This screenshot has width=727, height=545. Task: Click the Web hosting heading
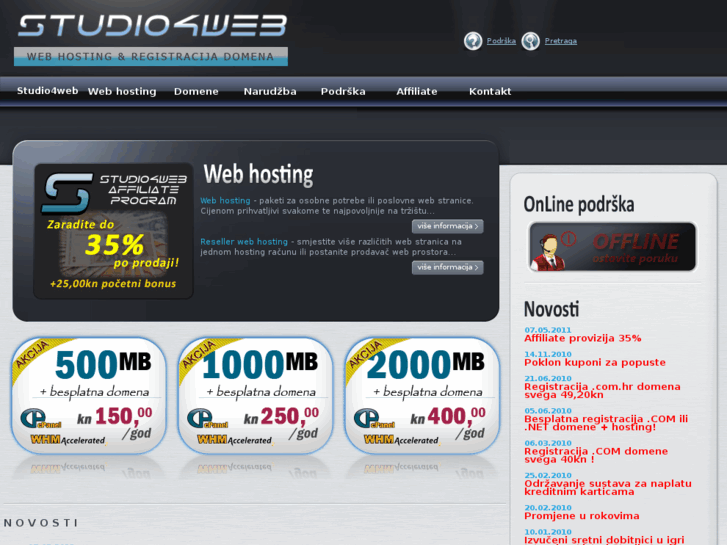coord(258,175)
